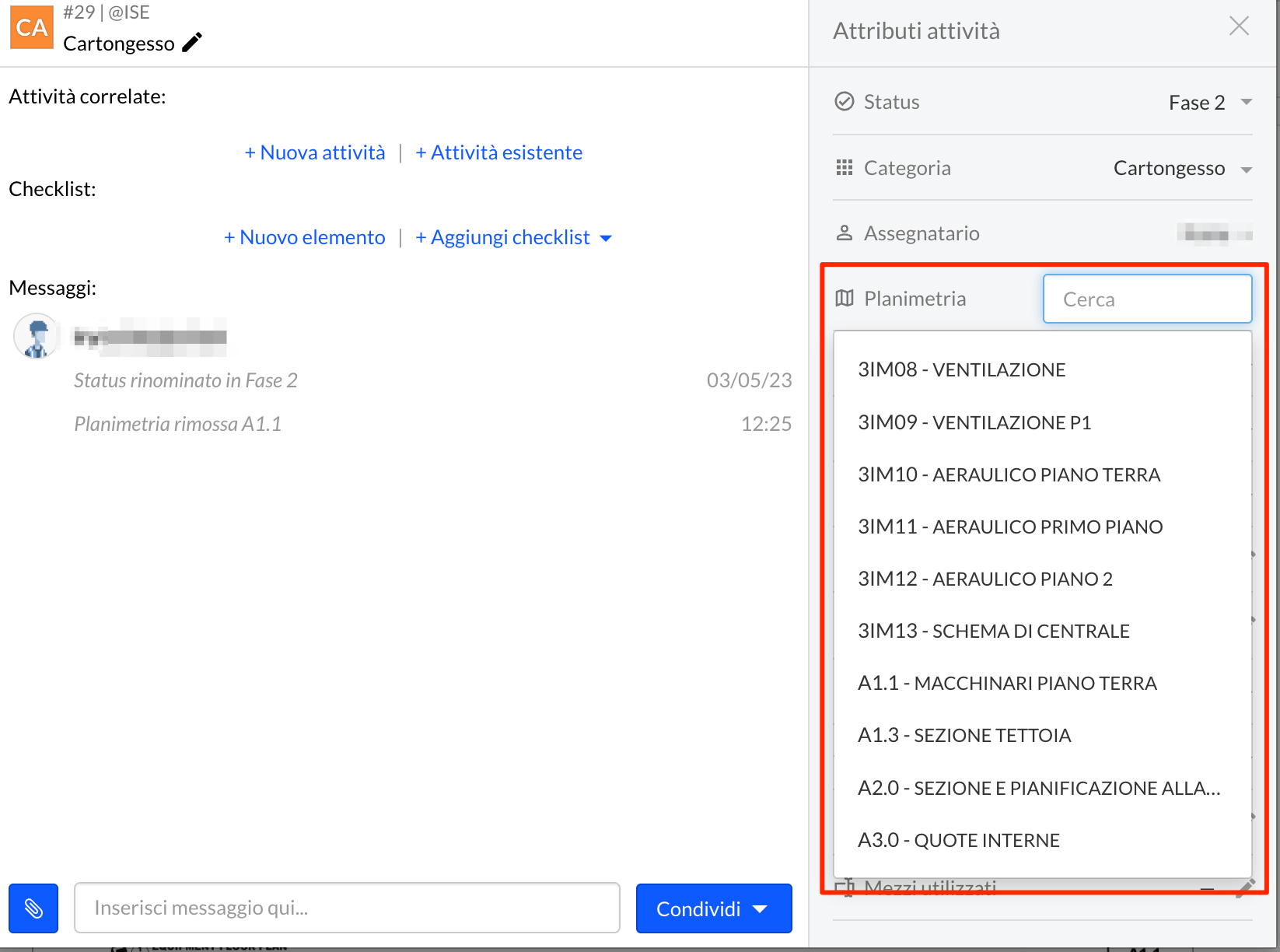
Task: Add a new checklist element
Action: 304,237
